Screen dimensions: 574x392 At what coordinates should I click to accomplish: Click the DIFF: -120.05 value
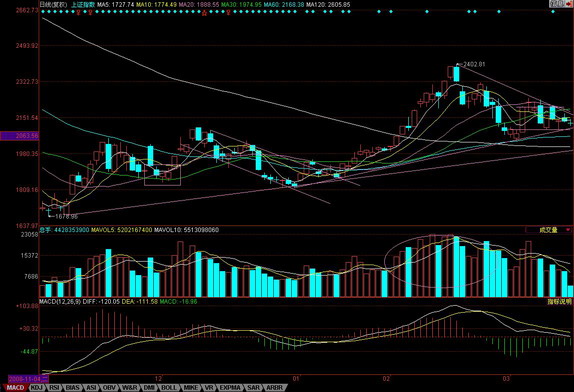[x=101, y=302]
